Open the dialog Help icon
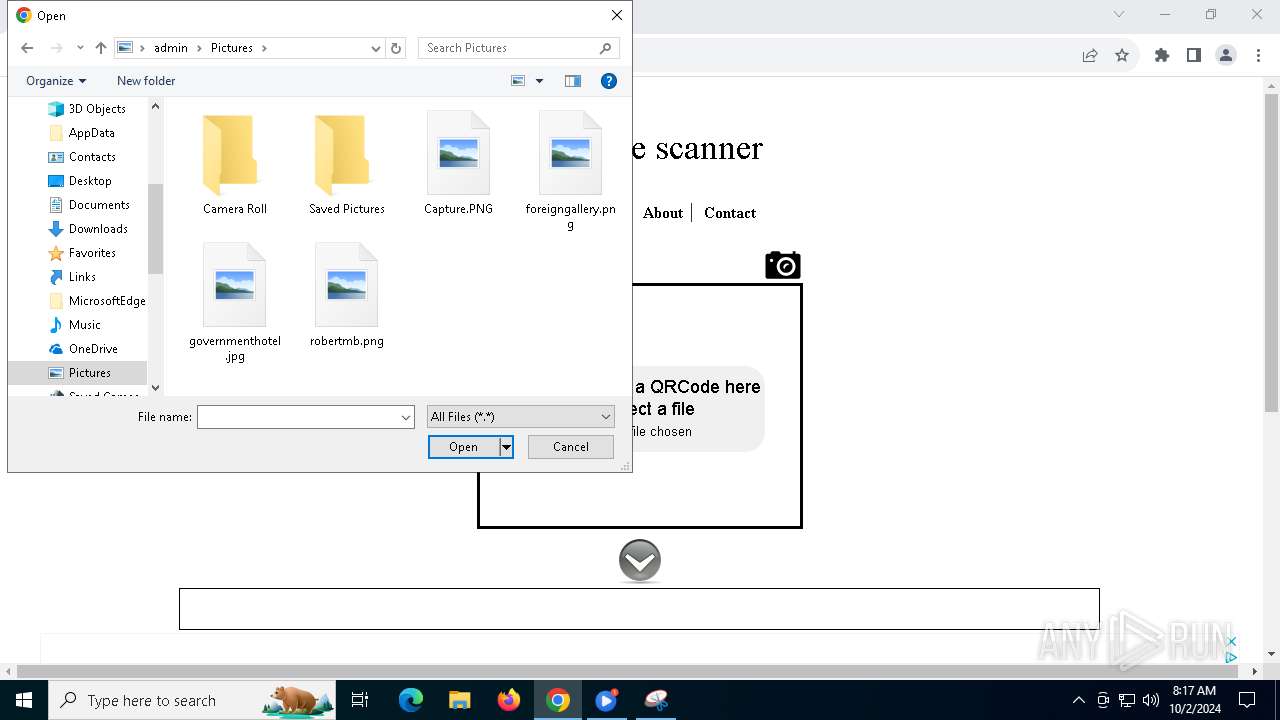 pyautogui.click(x=609, y=81)
